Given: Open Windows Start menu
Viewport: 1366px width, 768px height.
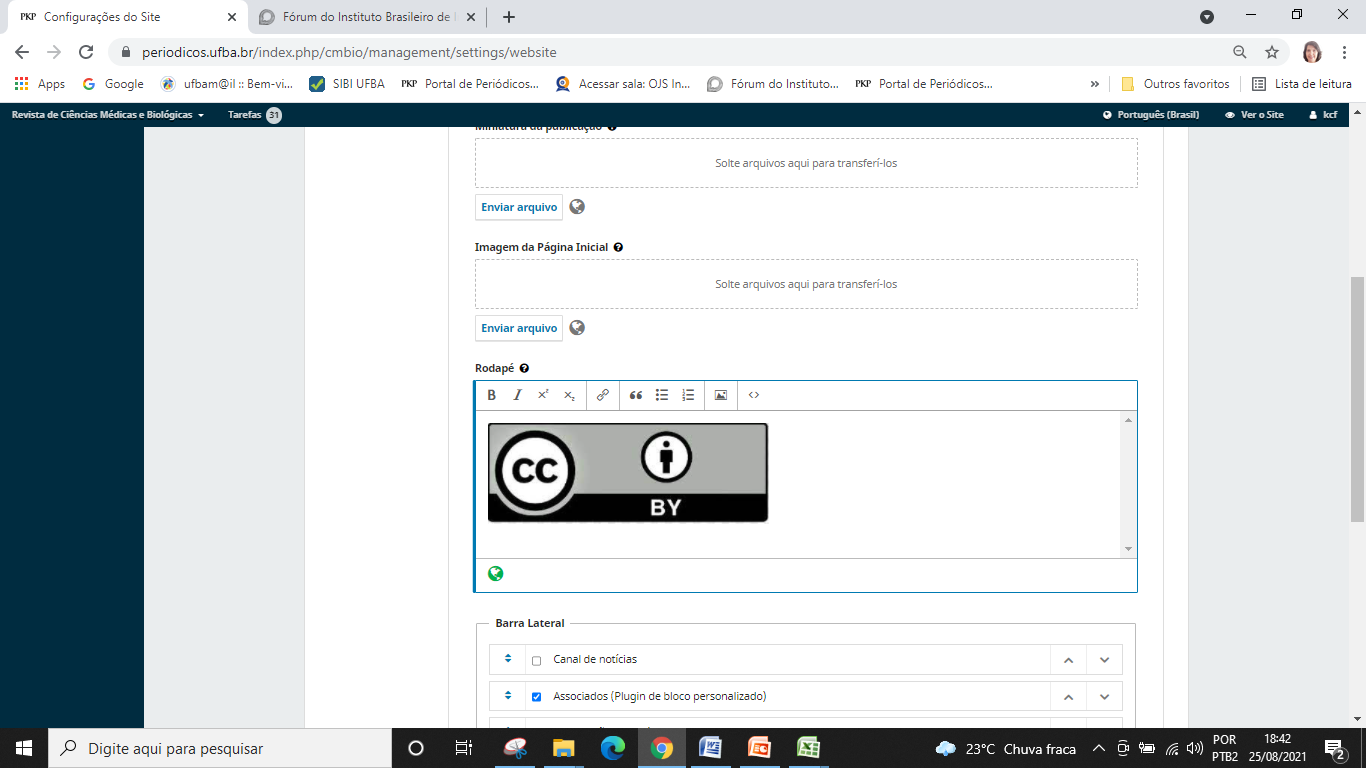Looking at the screenshot, I should 24,748.
